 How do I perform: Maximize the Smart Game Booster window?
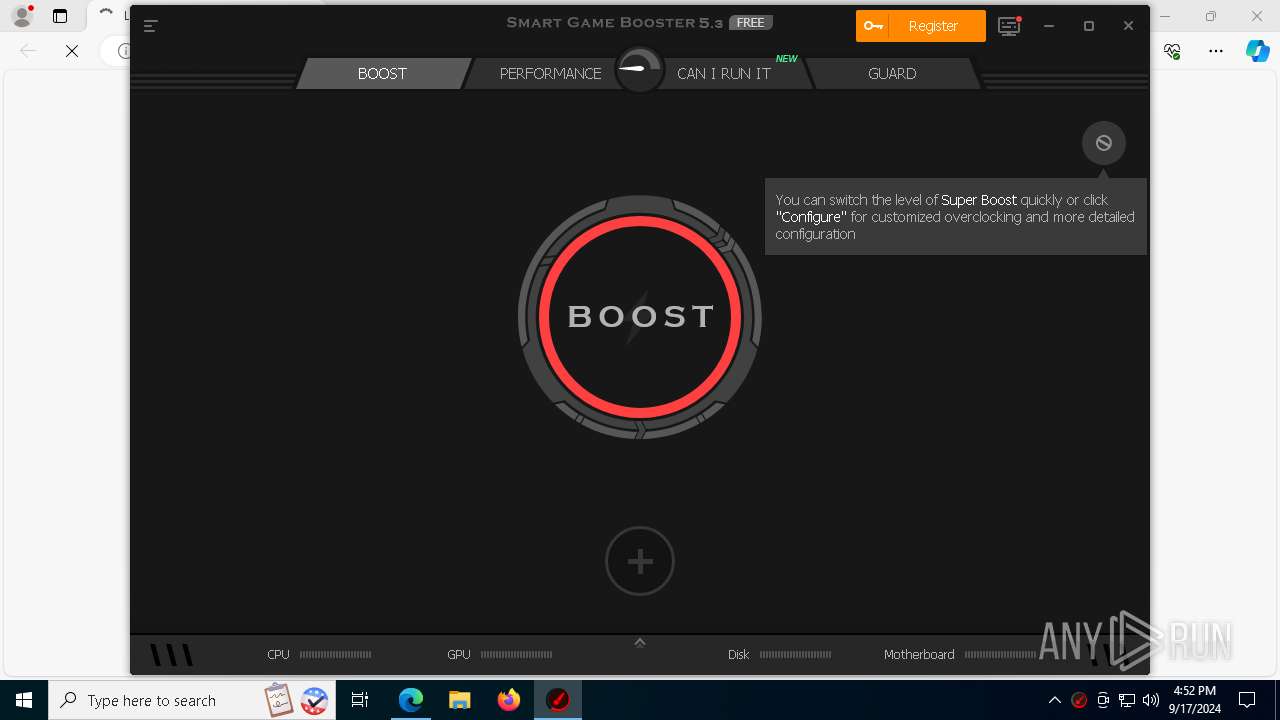(1089, 26)
